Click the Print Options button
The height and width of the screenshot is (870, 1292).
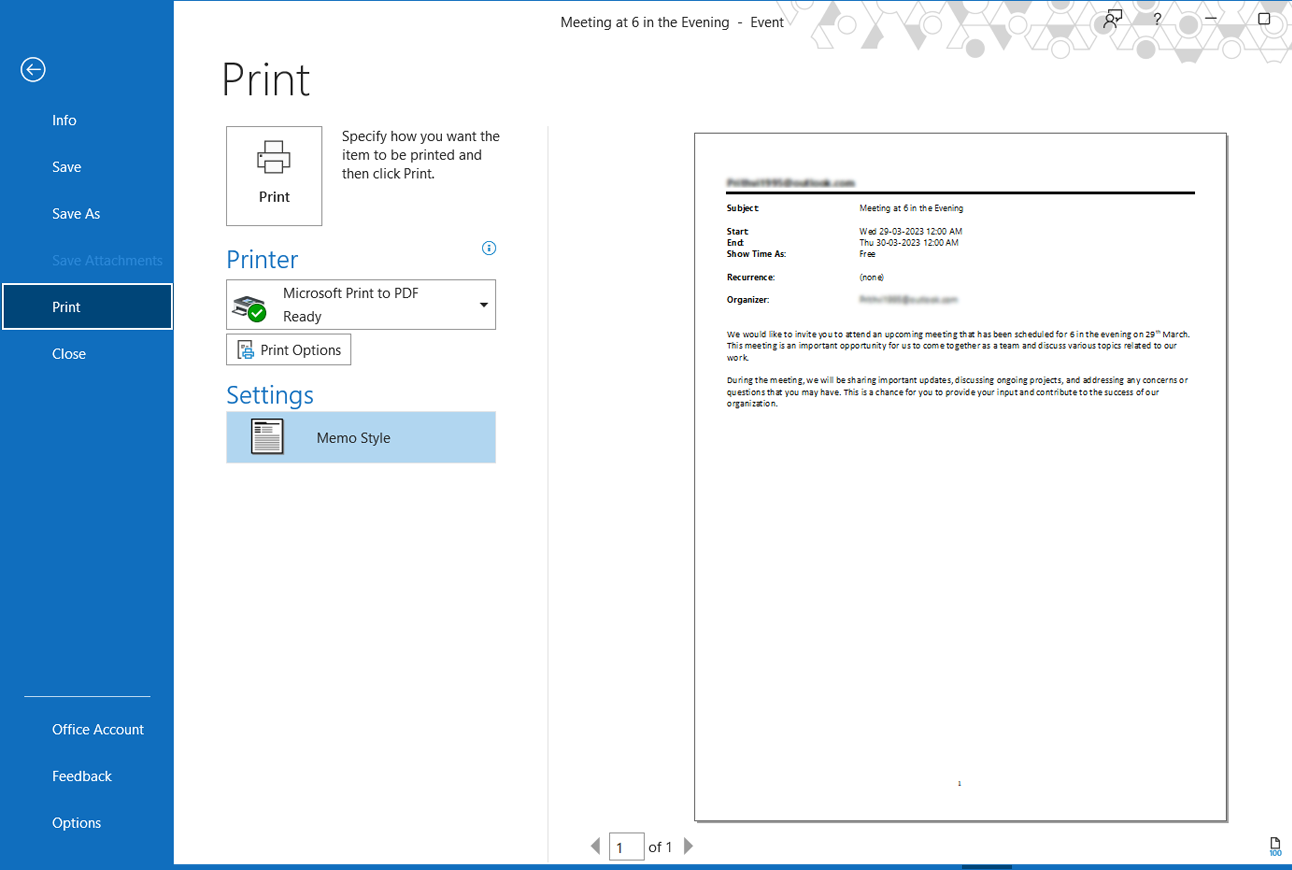(288, 349)
